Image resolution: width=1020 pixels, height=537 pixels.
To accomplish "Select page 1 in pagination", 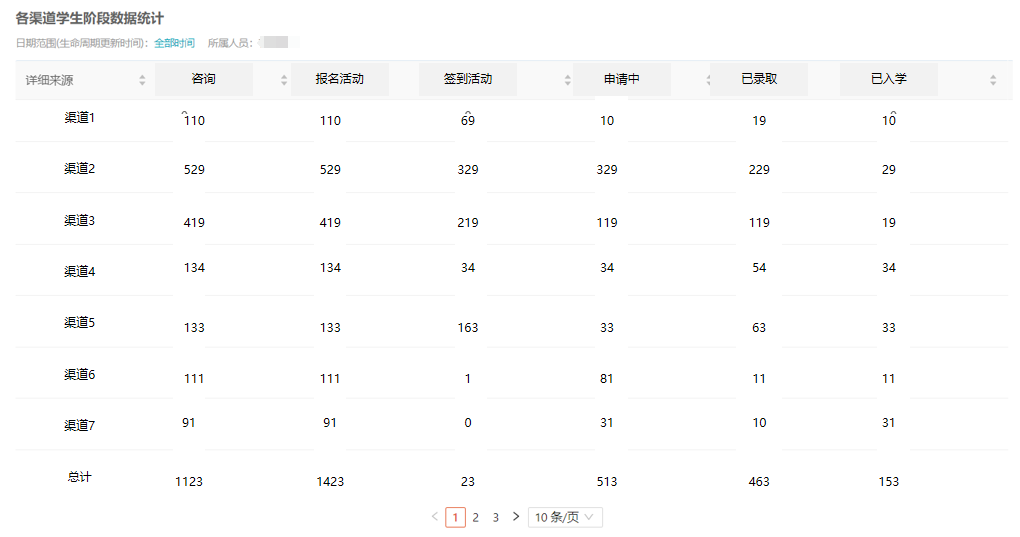I will 455,517.
